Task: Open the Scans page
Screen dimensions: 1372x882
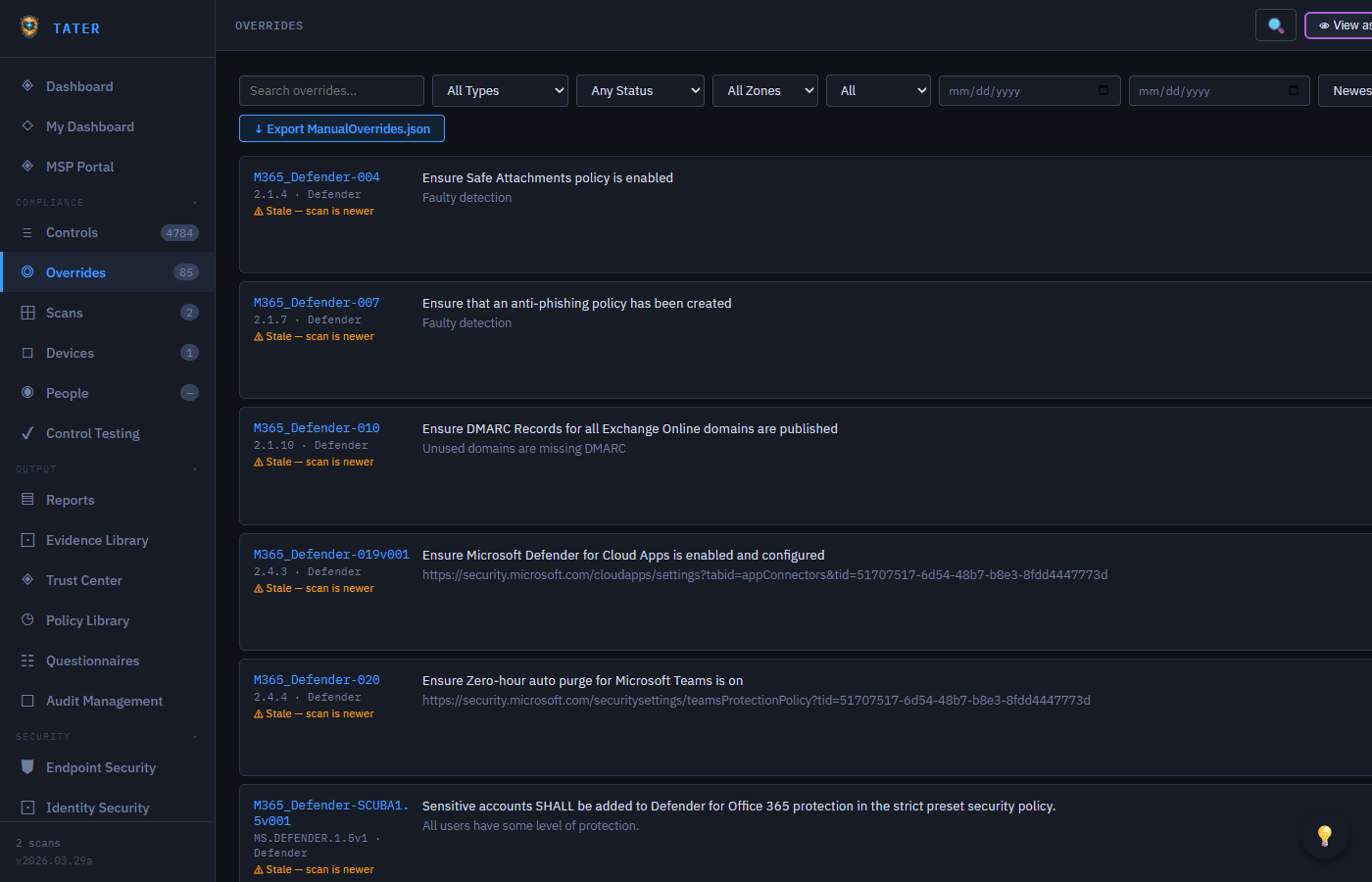Action: [x=108, y=313]
